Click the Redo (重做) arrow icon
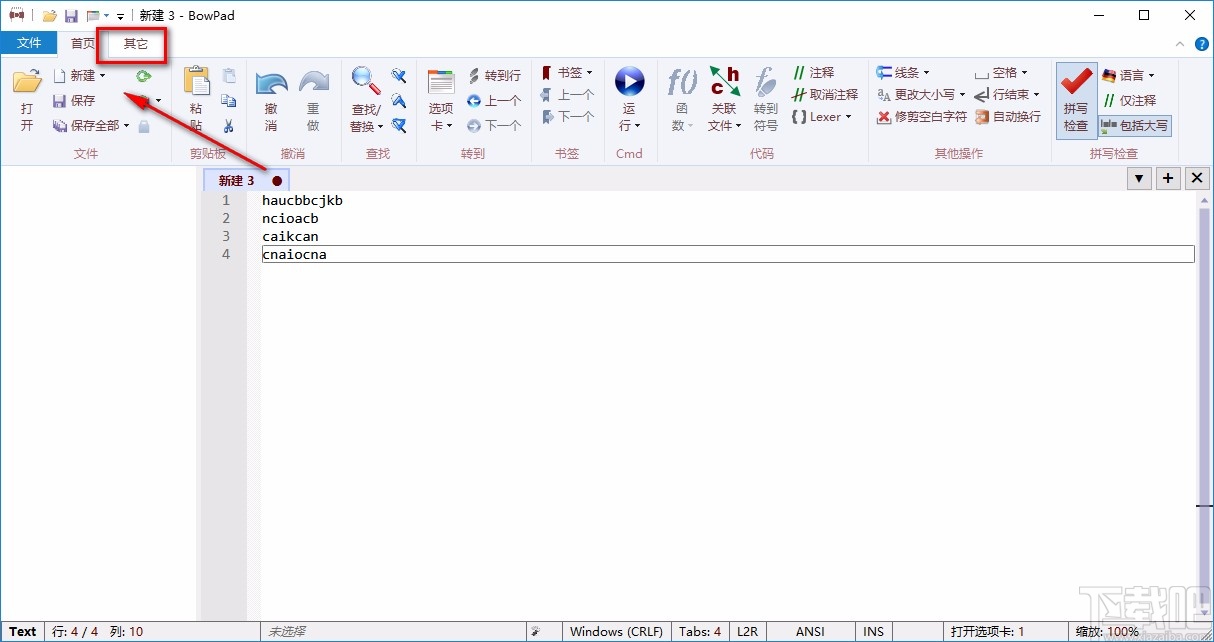 click(x=313, y=82)
